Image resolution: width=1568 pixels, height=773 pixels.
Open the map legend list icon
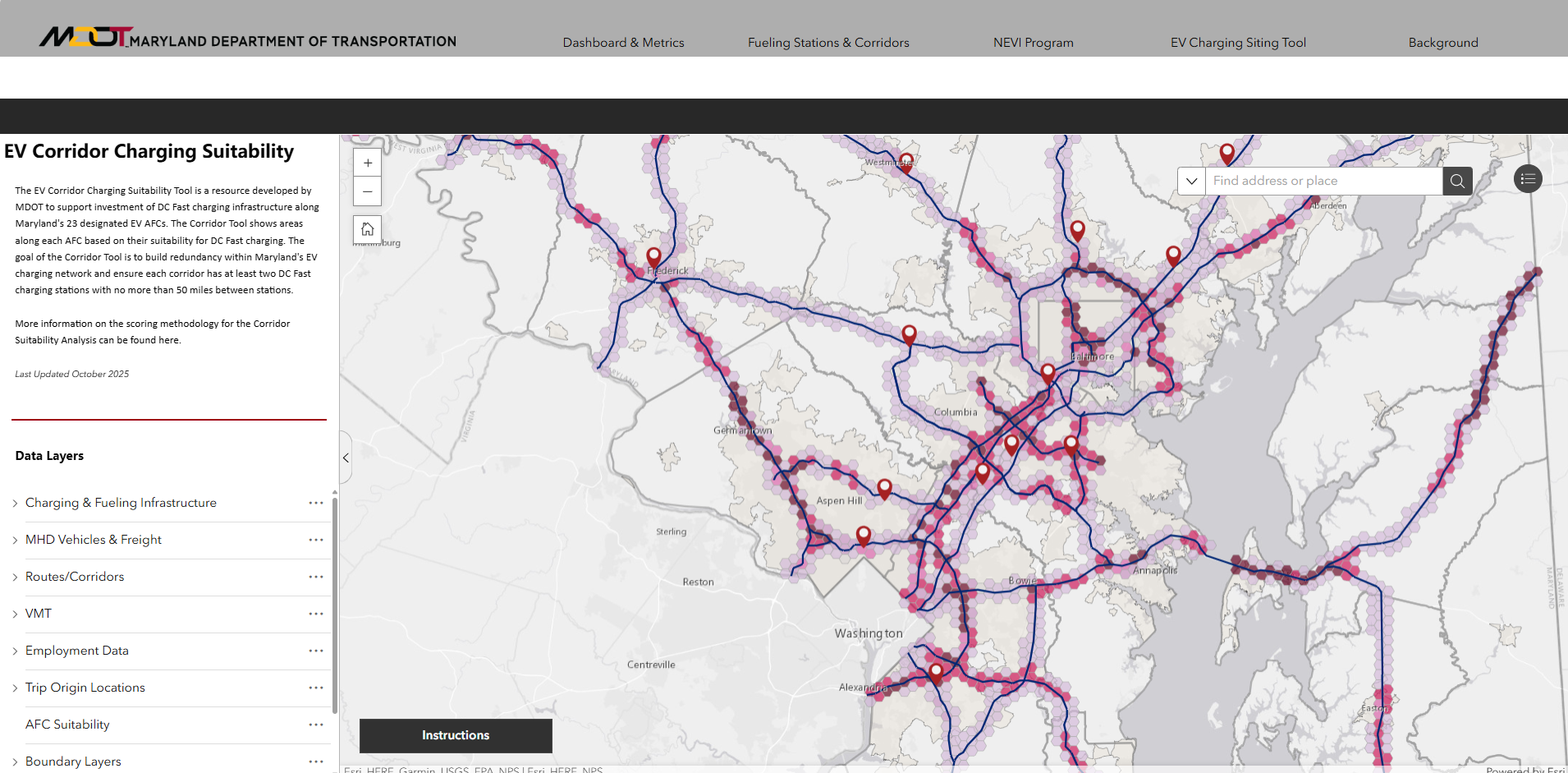point(1527,179)
